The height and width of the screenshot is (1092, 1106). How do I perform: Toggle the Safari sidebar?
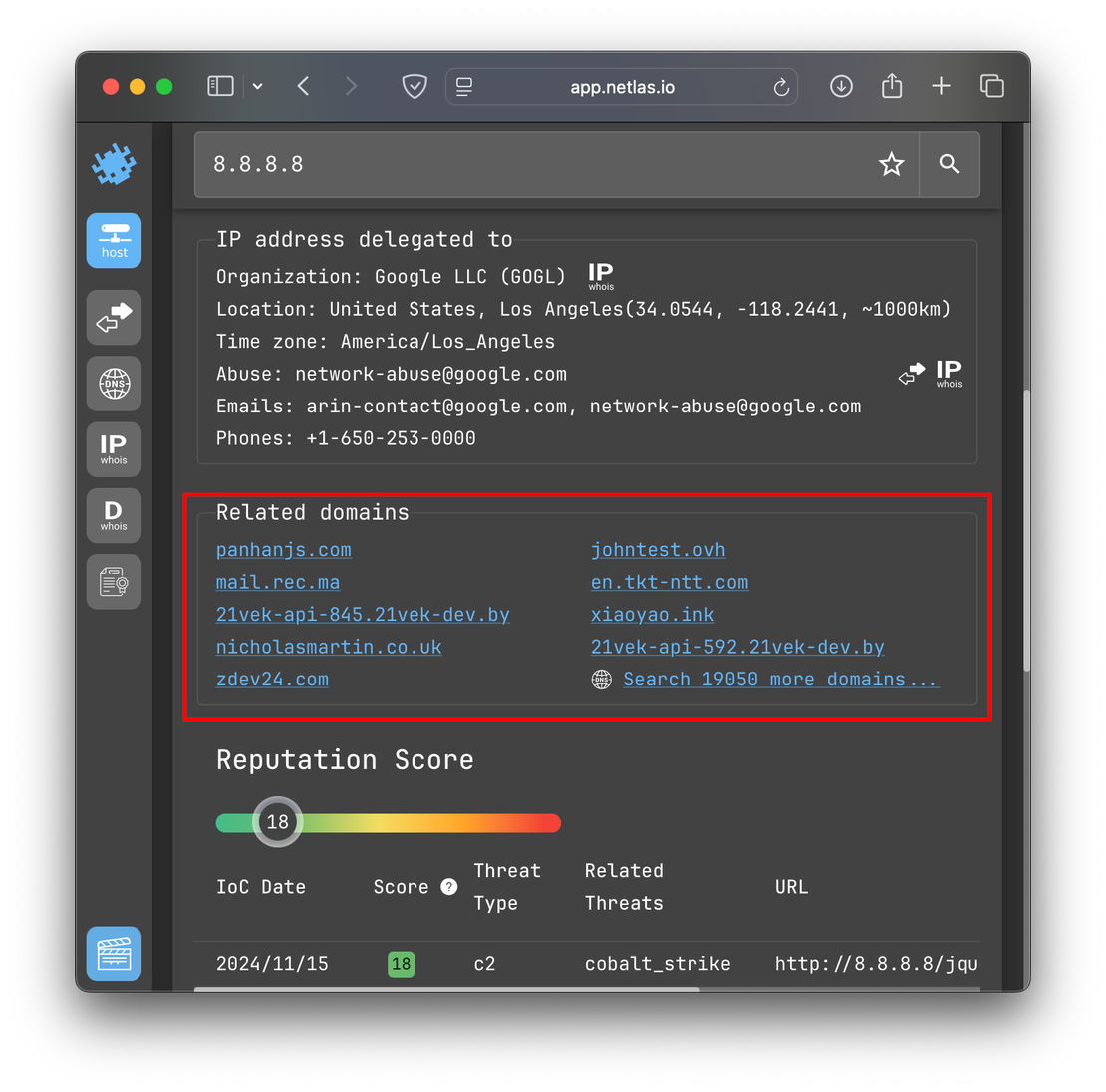point(220,87)
